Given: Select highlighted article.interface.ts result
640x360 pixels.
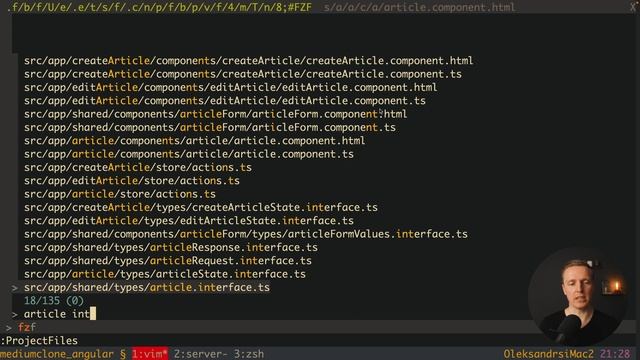Looking at the screenshot, I should point(147,287).
